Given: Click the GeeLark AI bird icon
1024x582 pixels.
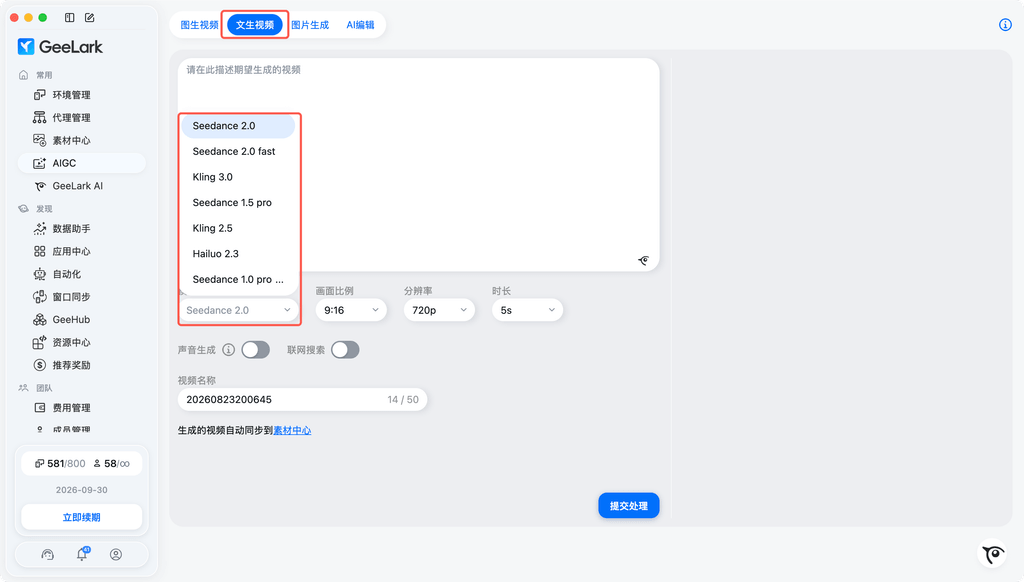Looking at the screenshot, I should [40, 186].
